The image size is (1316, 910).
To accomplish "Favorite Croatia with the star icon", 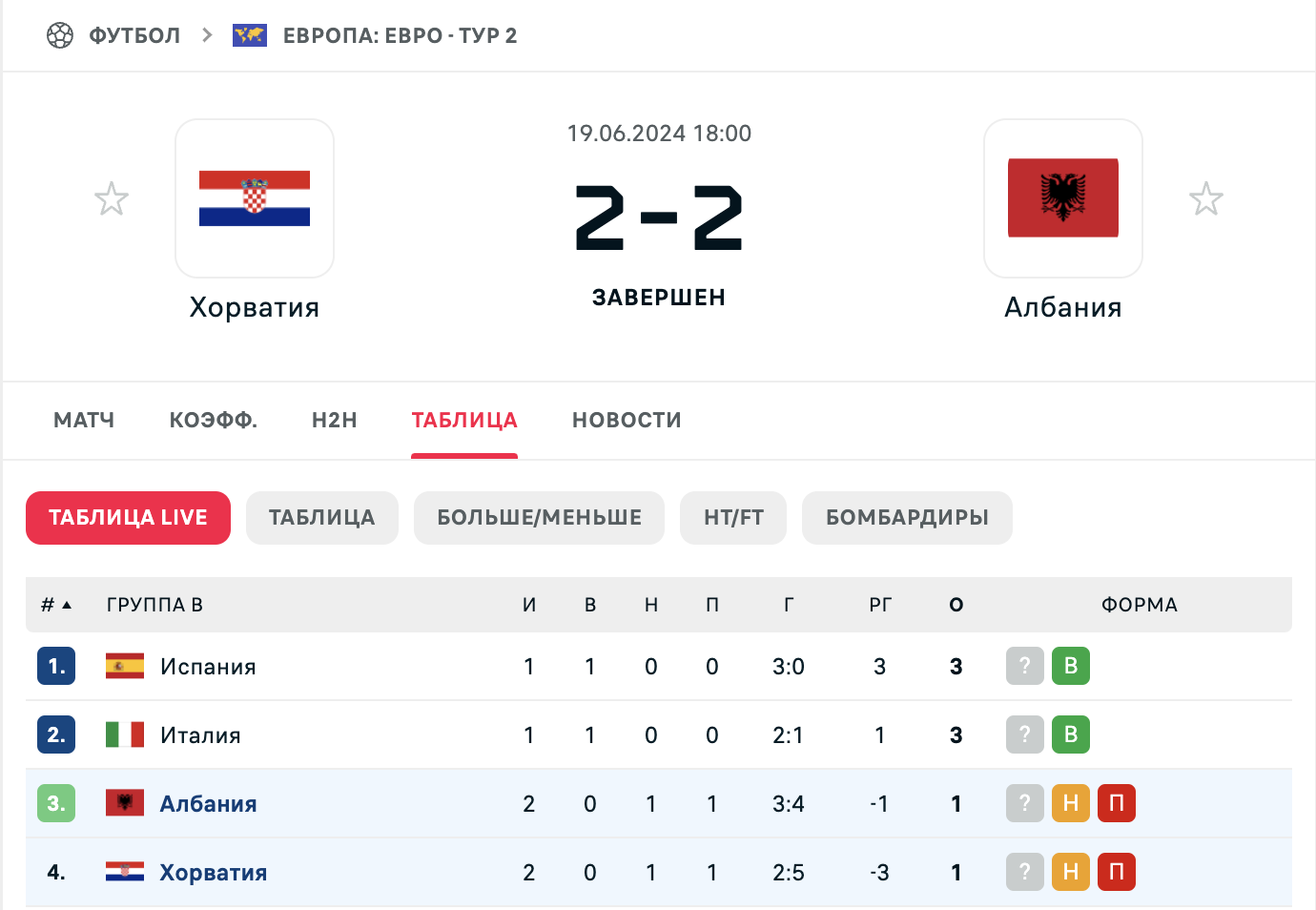I will (112, 198).
